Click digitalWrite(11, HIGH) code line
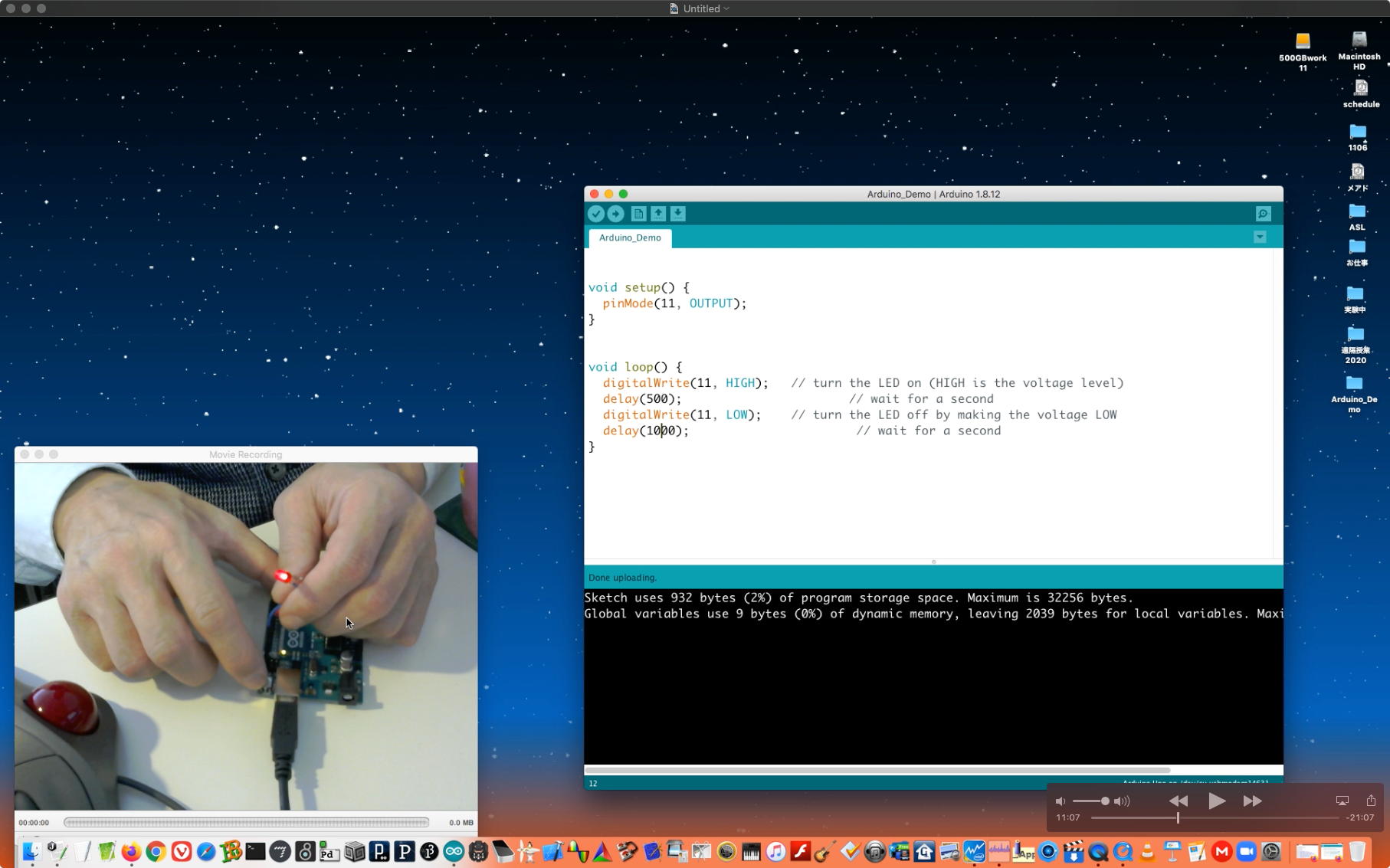Viewport: 1390px width, 868px height. [685, 383]
